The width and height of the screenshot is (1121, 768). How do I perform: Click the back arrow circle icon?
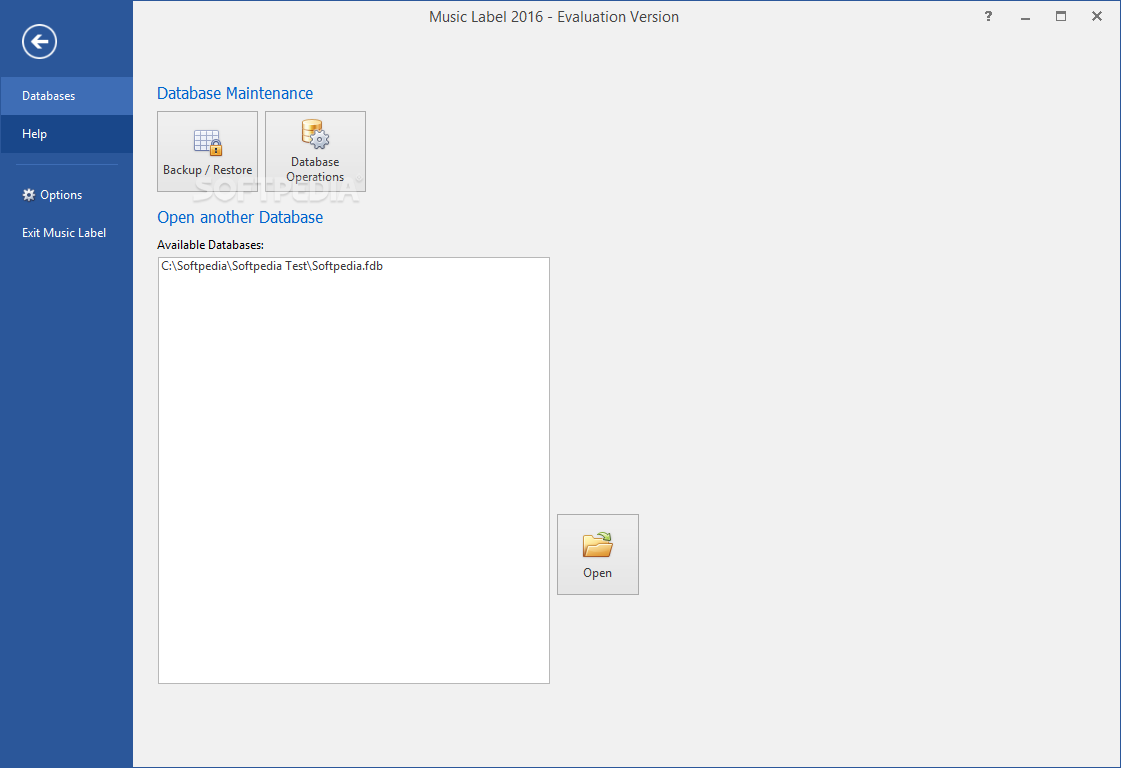39,41
